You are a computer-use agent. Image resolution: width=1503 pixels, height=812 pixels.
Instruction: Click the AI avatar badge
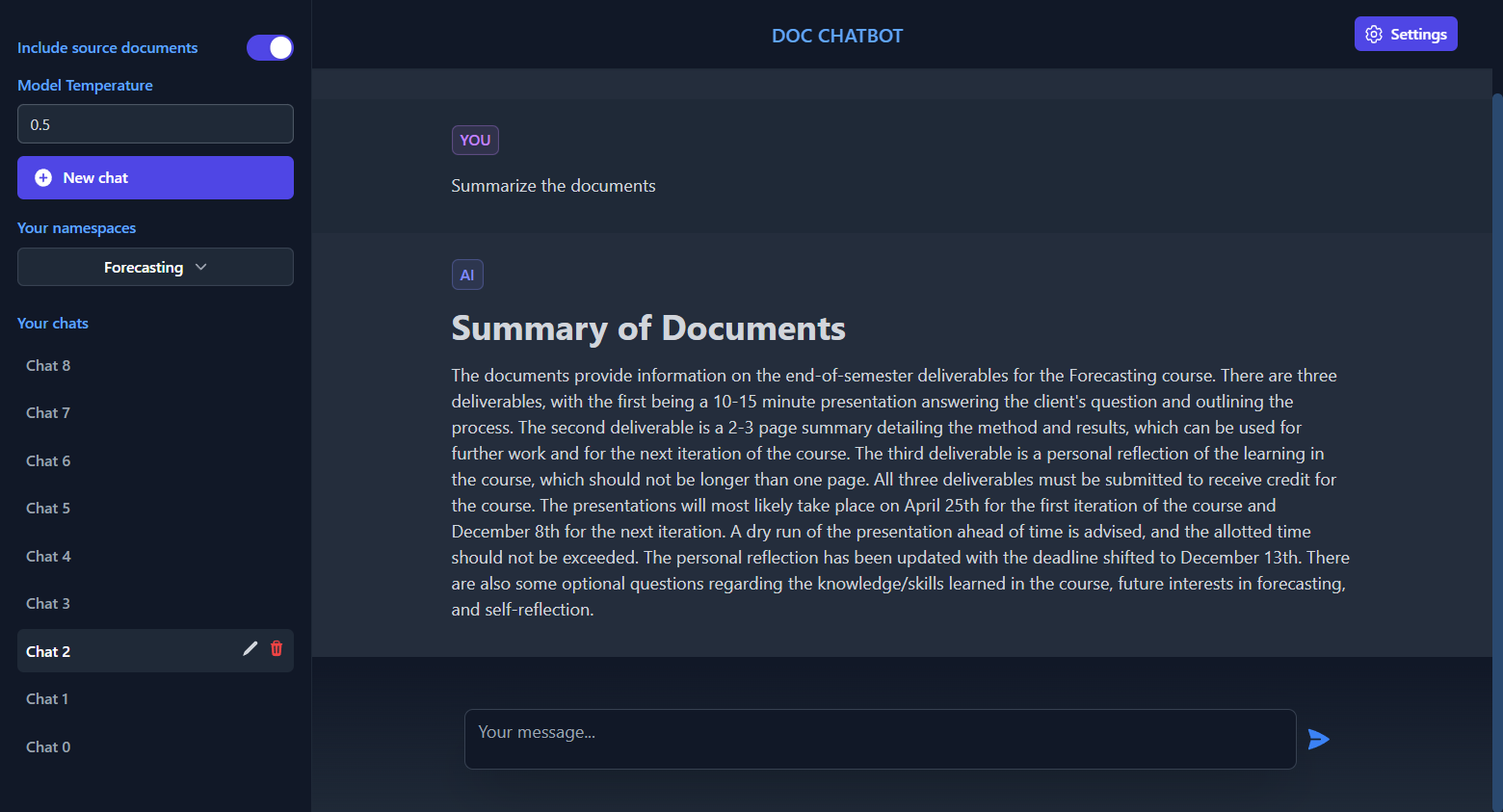pyautogui.click(x=467, y=275)
